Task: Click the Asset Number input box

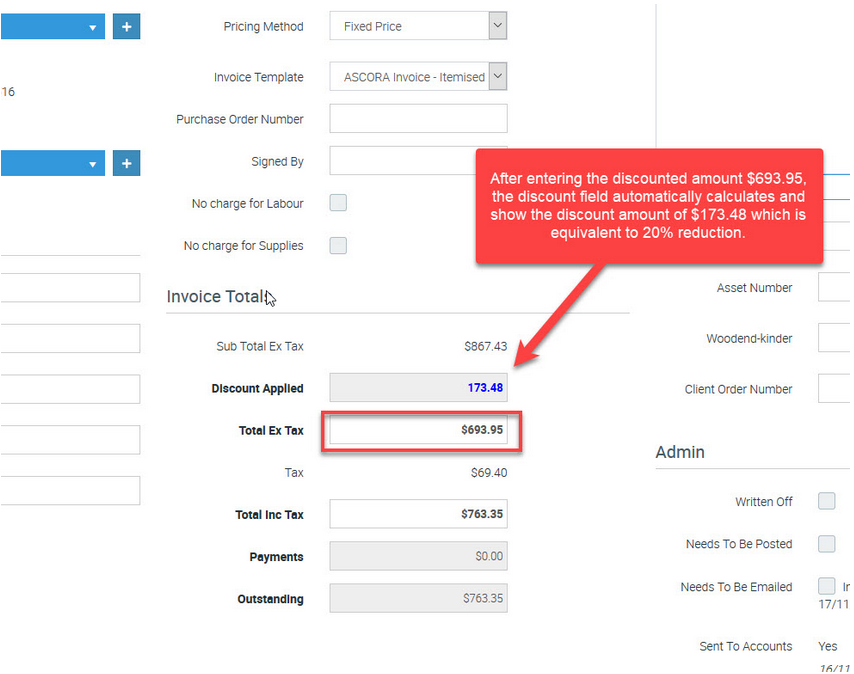Action: click(x=835, y=287)
